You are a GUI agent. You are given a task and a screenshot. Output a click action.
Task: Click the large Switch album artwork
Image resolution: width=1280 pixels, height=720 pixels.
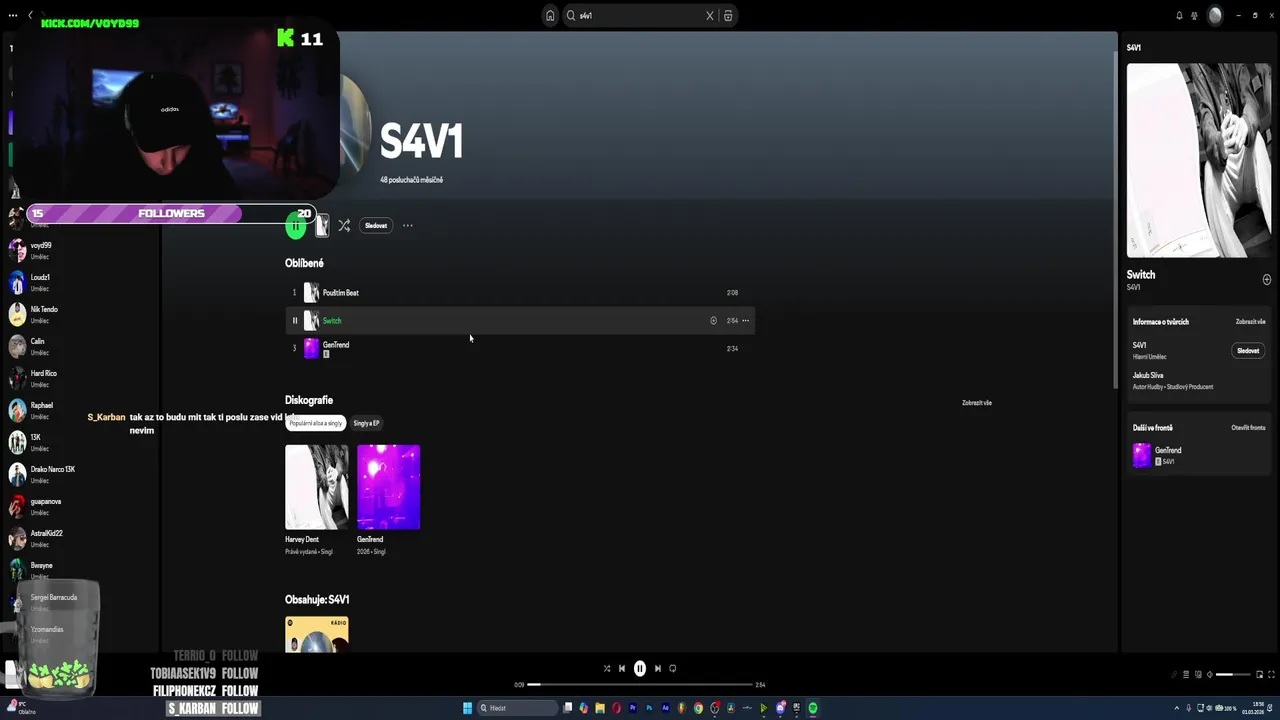pyautogui.click(x=1198, y=160)
